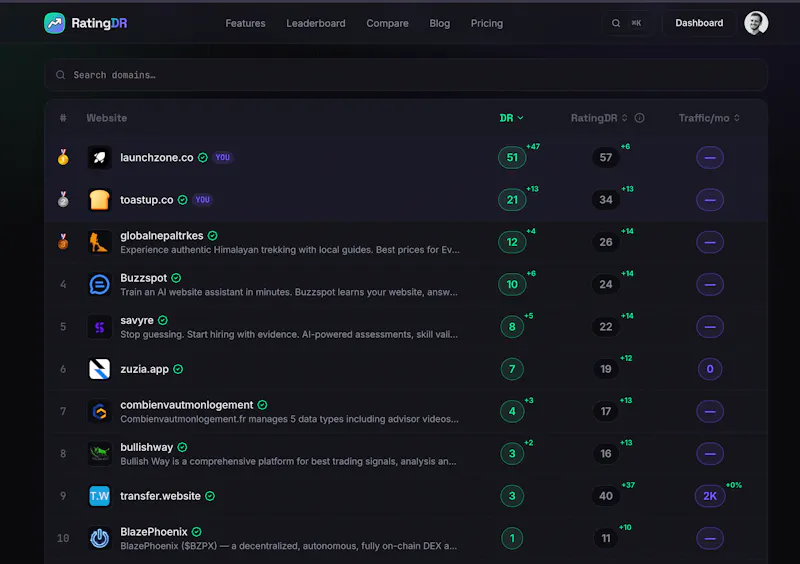800x564 pixels.
Task: Click the 2K traffic badge for transfer.website
Action: (710, 496)
